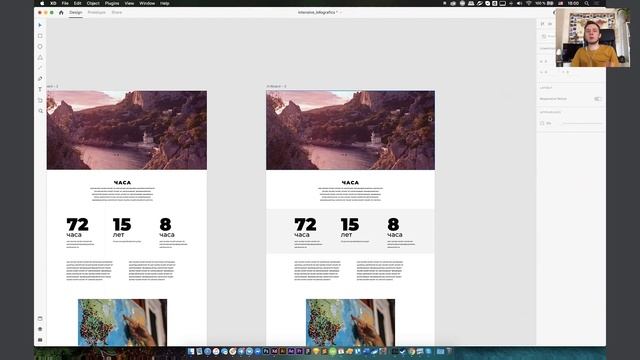
Task: Open the XD application menu
Action: pyautogui.click(x=53, y=3)
